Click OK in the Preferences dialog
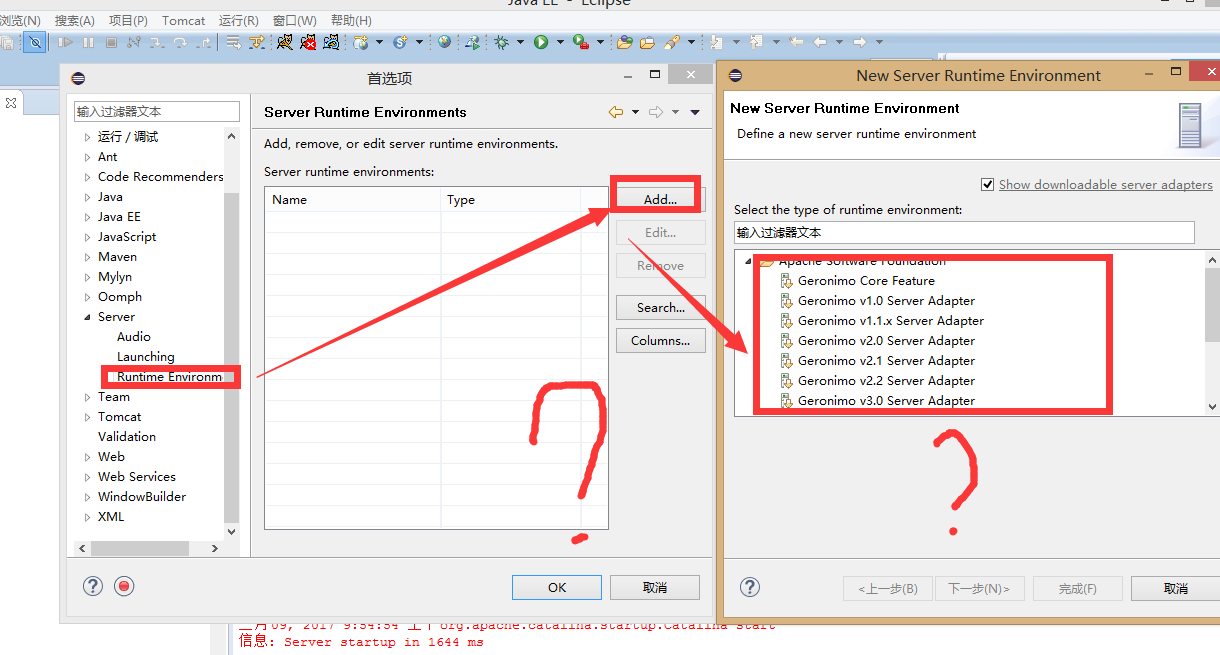The width and height of the screenshot is (1220, 655). pyautogui.click(x=557, y=587)
